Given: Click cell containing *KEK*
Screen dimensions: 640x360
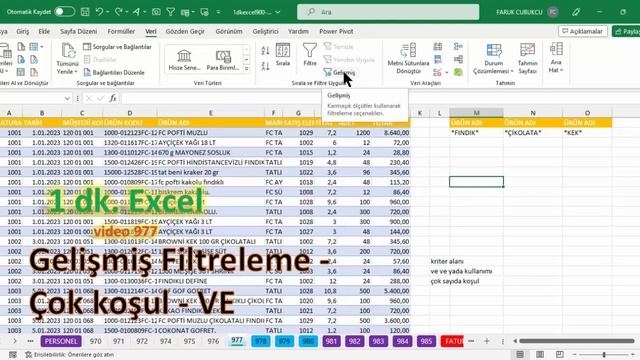Looking at the screenshot, I should (x=587, y=133).
